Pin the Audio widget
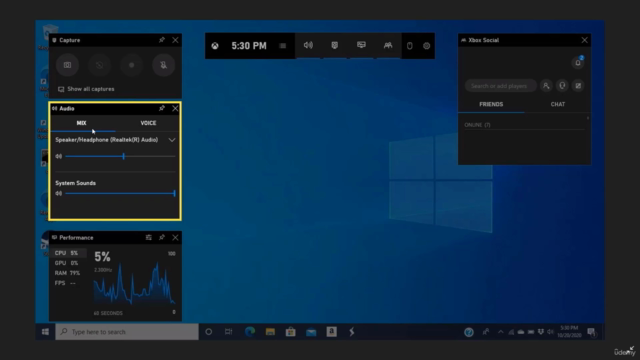This screenshot has width=640, height=360. point(162,108)
